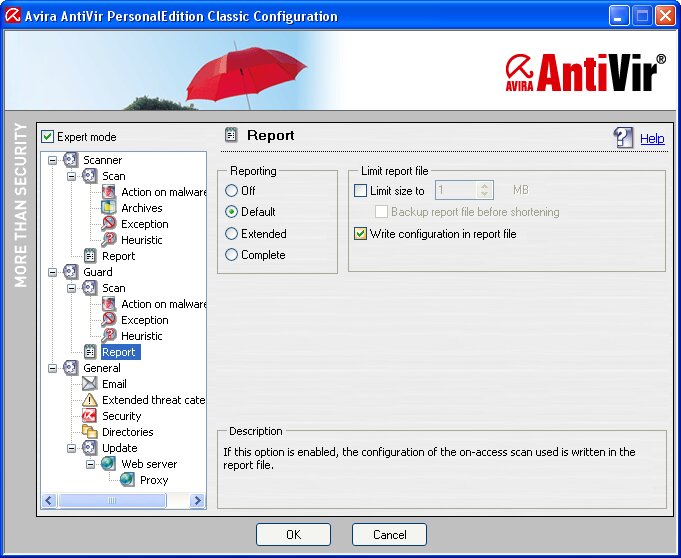Click the Archives icon under Scanner Scan
The width and height of the screenshot is (681, 558).
(109, 208)
